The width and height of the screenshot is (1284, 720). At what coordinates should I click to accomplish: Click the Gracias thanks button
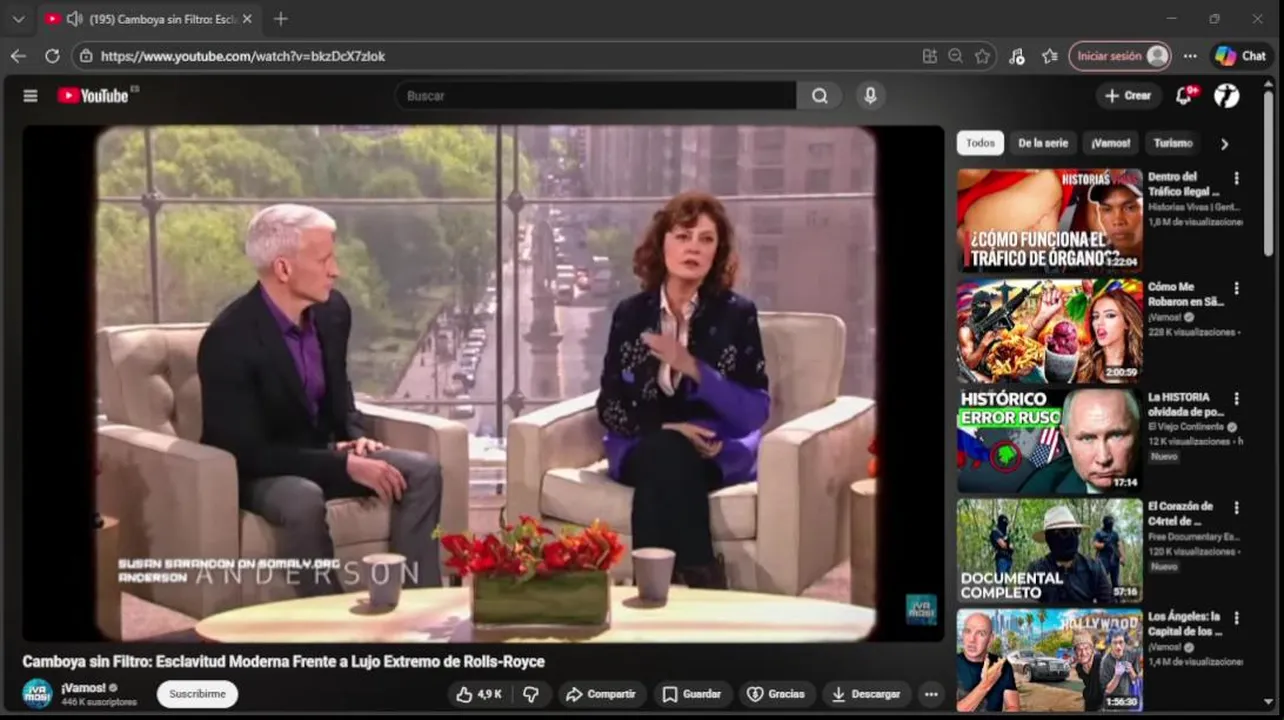click(x=776, y=694)
